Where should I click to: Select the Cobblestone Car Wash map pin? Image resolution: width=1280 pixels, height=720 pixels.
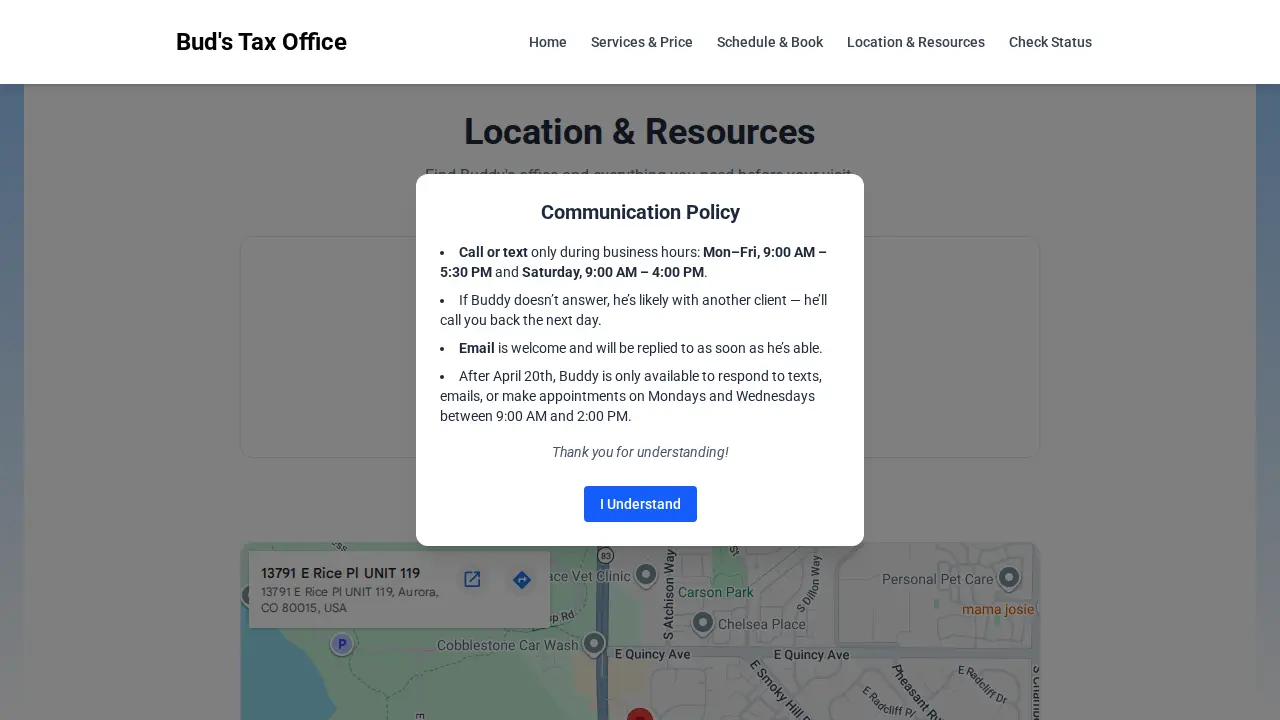click(x=594, y=643)
